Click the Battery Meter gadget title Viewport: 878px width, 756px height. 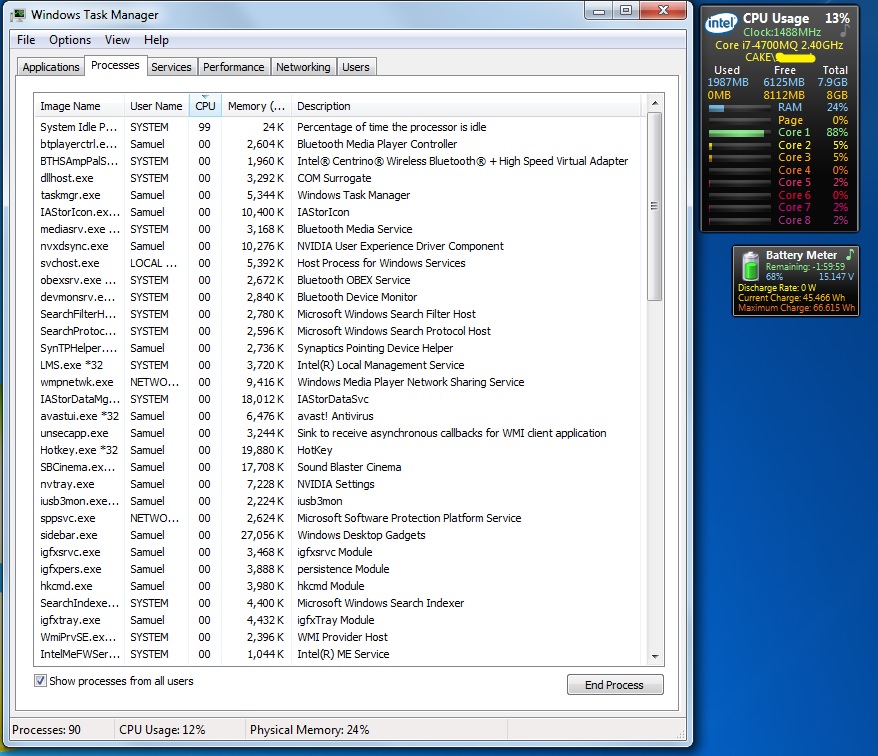tap(801, 255)
